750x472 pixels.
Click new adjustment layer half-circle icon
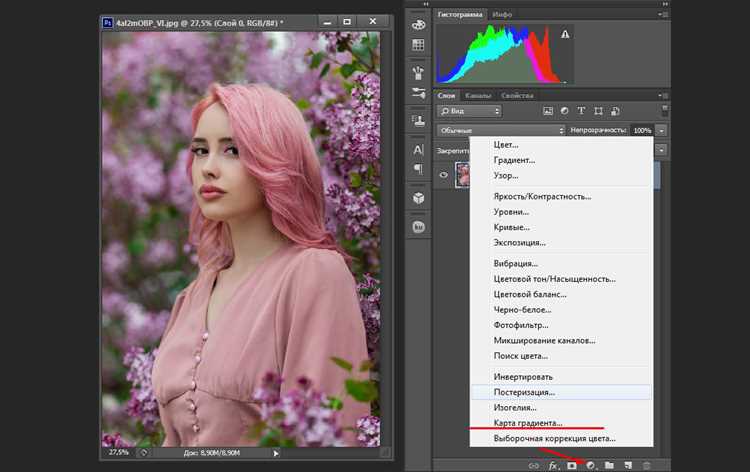[591, 465]
